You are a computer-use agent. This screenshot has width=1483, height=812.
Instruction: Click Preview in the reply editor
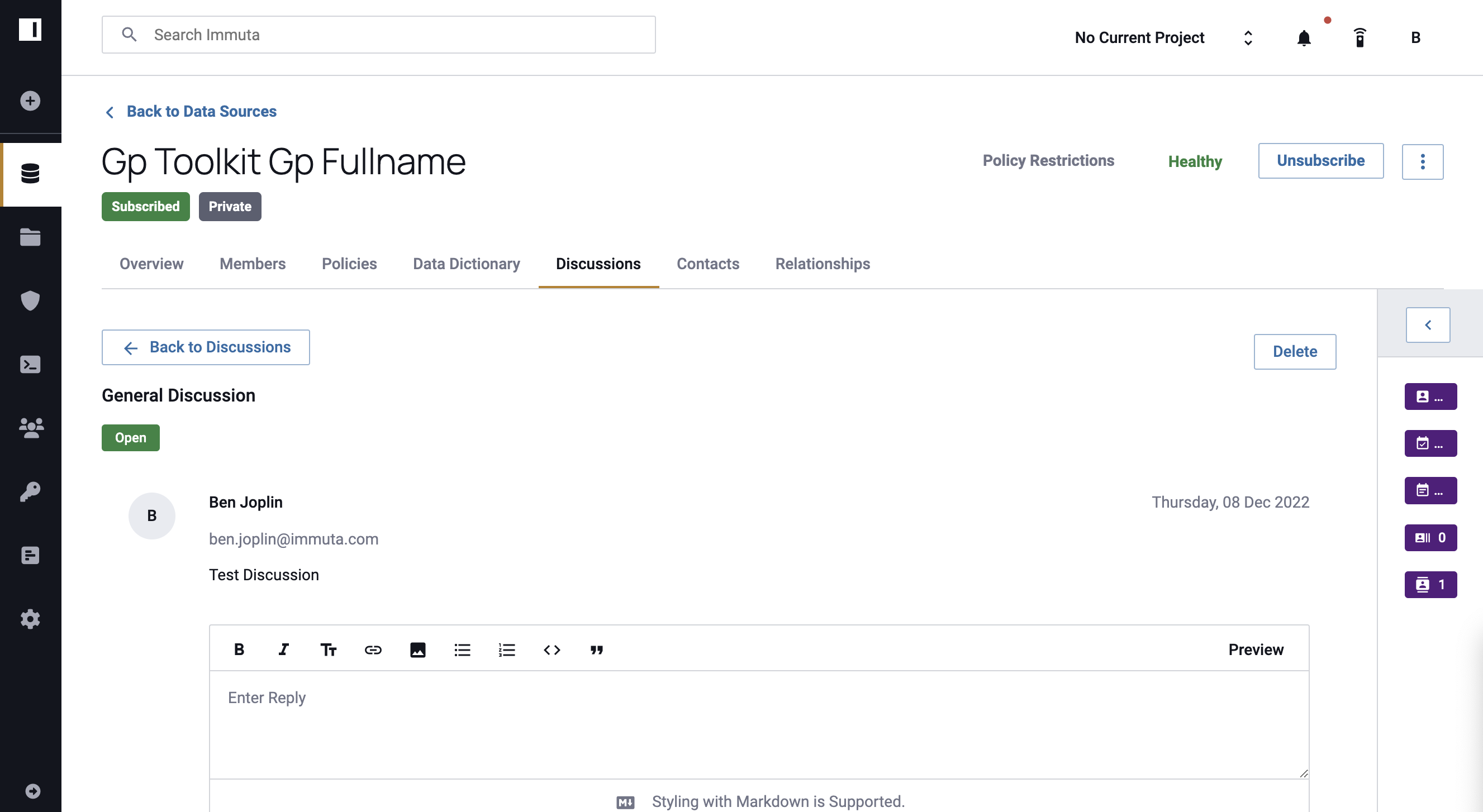click(1256, 649)
